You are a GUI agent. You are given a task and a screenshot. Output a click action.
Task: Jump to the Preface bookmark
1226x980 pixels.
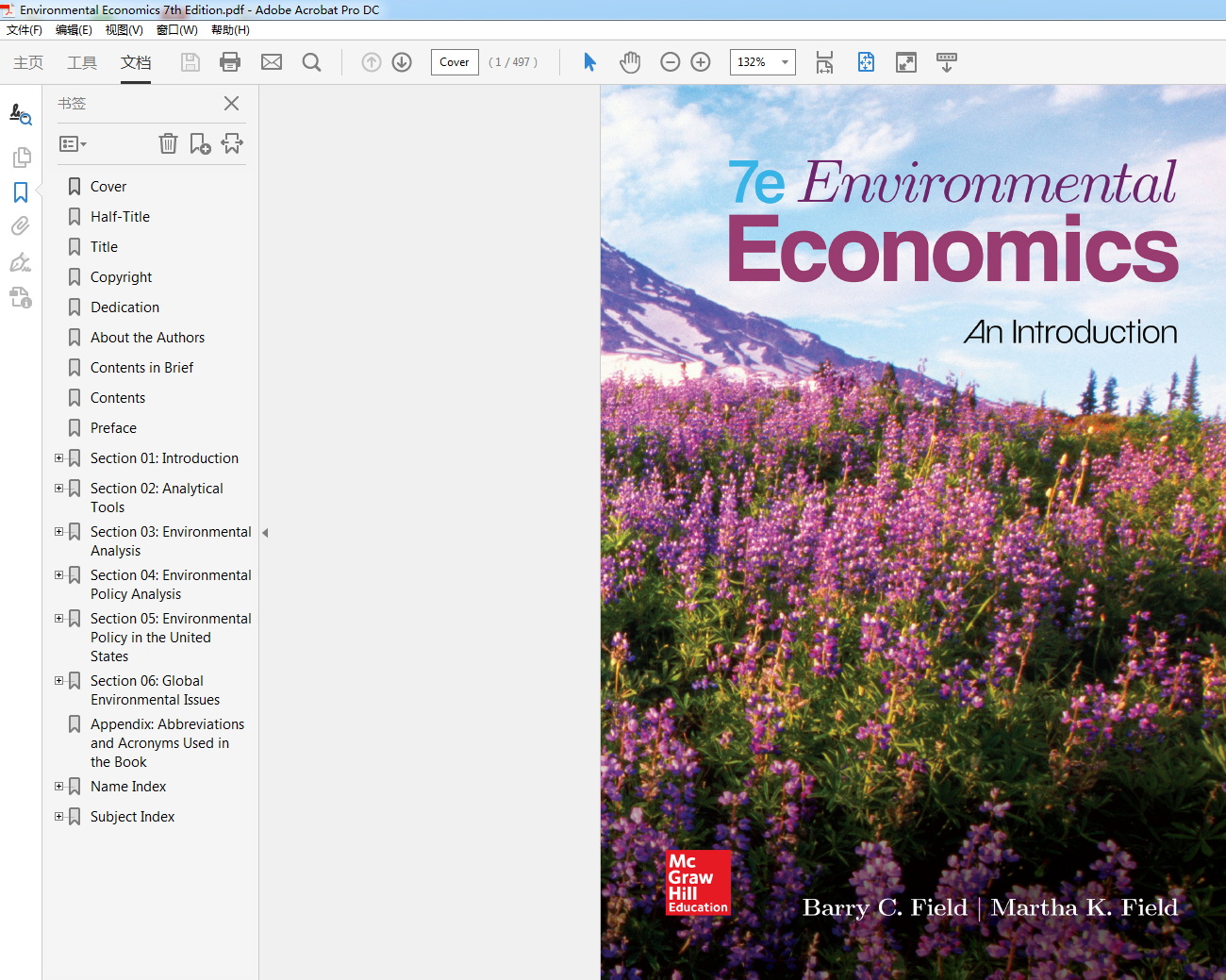(x=113, y=428)
